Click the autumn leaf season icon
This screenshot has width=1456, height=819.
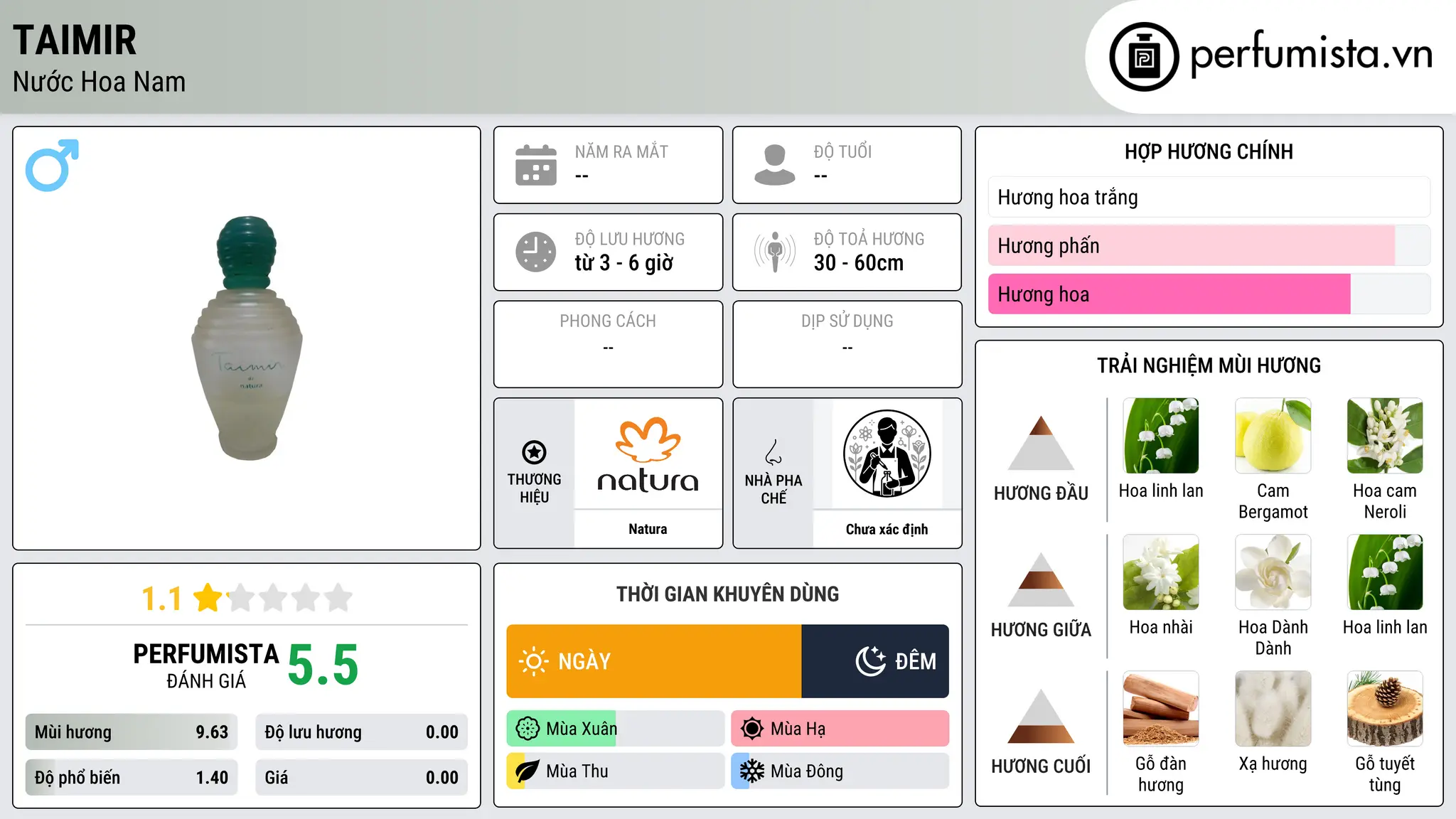tap(528, 771)
